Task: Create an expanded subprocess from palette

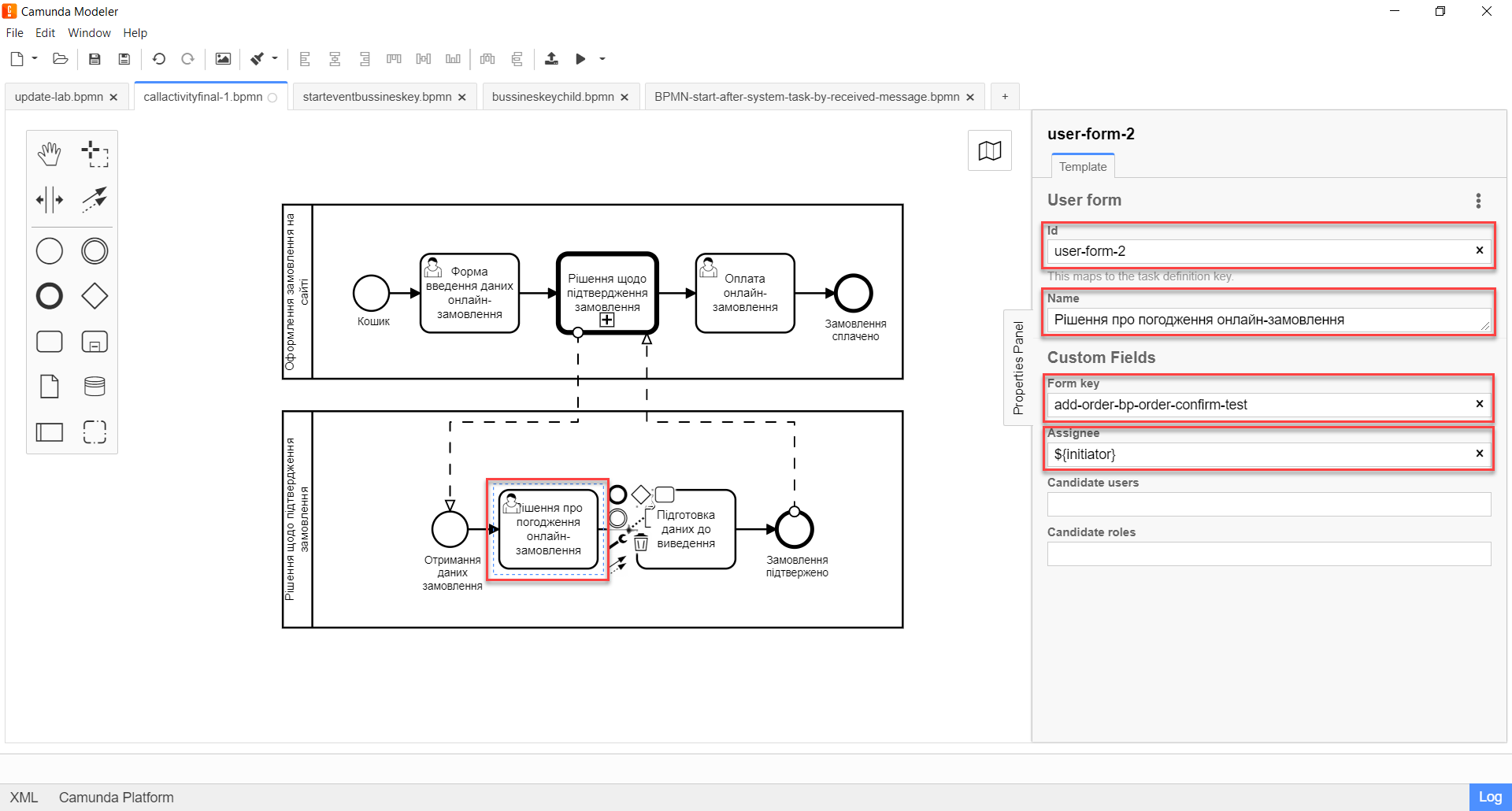Action: (x=94, y=342)
